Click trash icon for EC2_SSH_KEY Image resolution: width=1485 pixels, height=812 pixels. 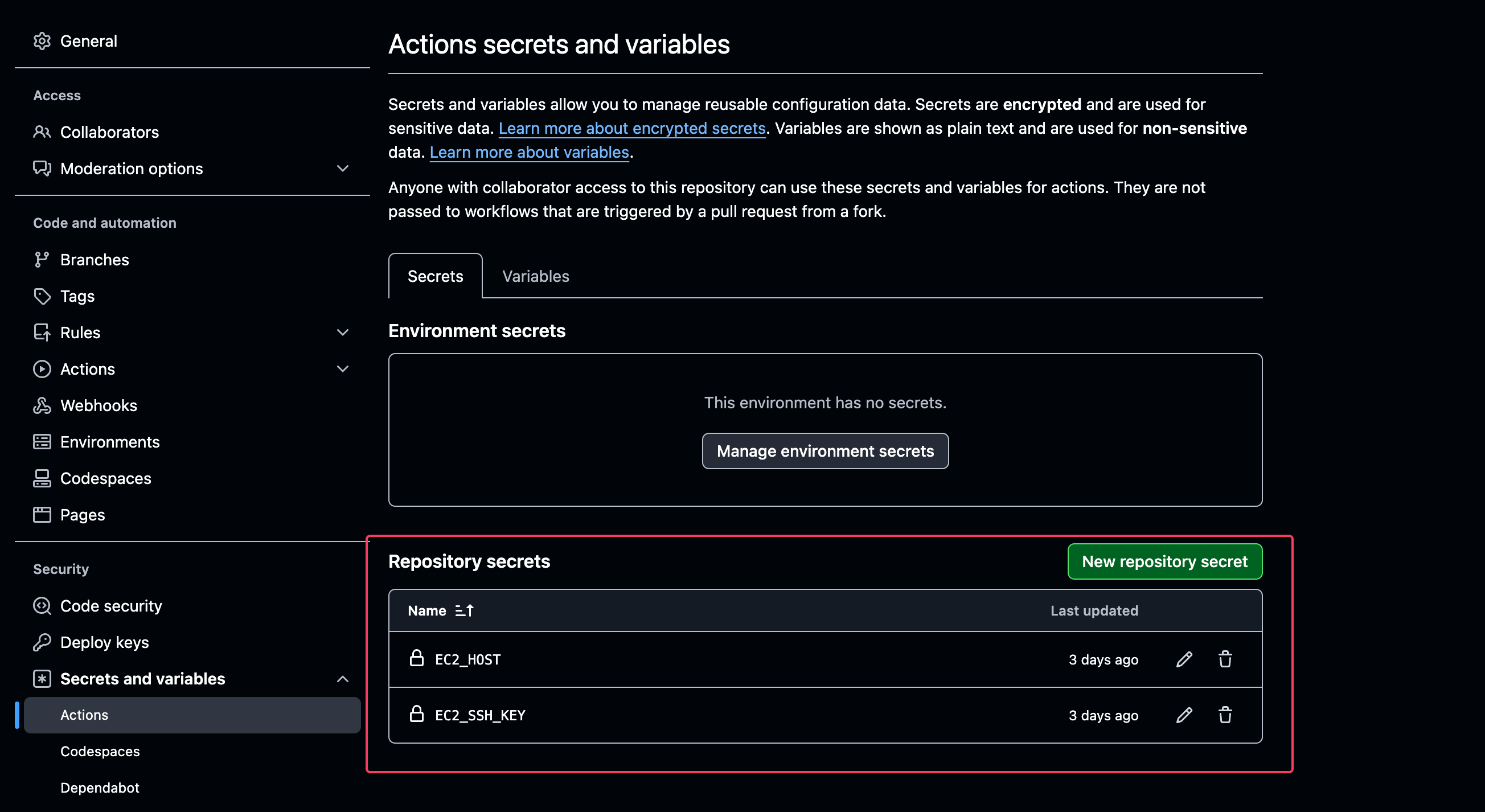[x=1225, y=715]
